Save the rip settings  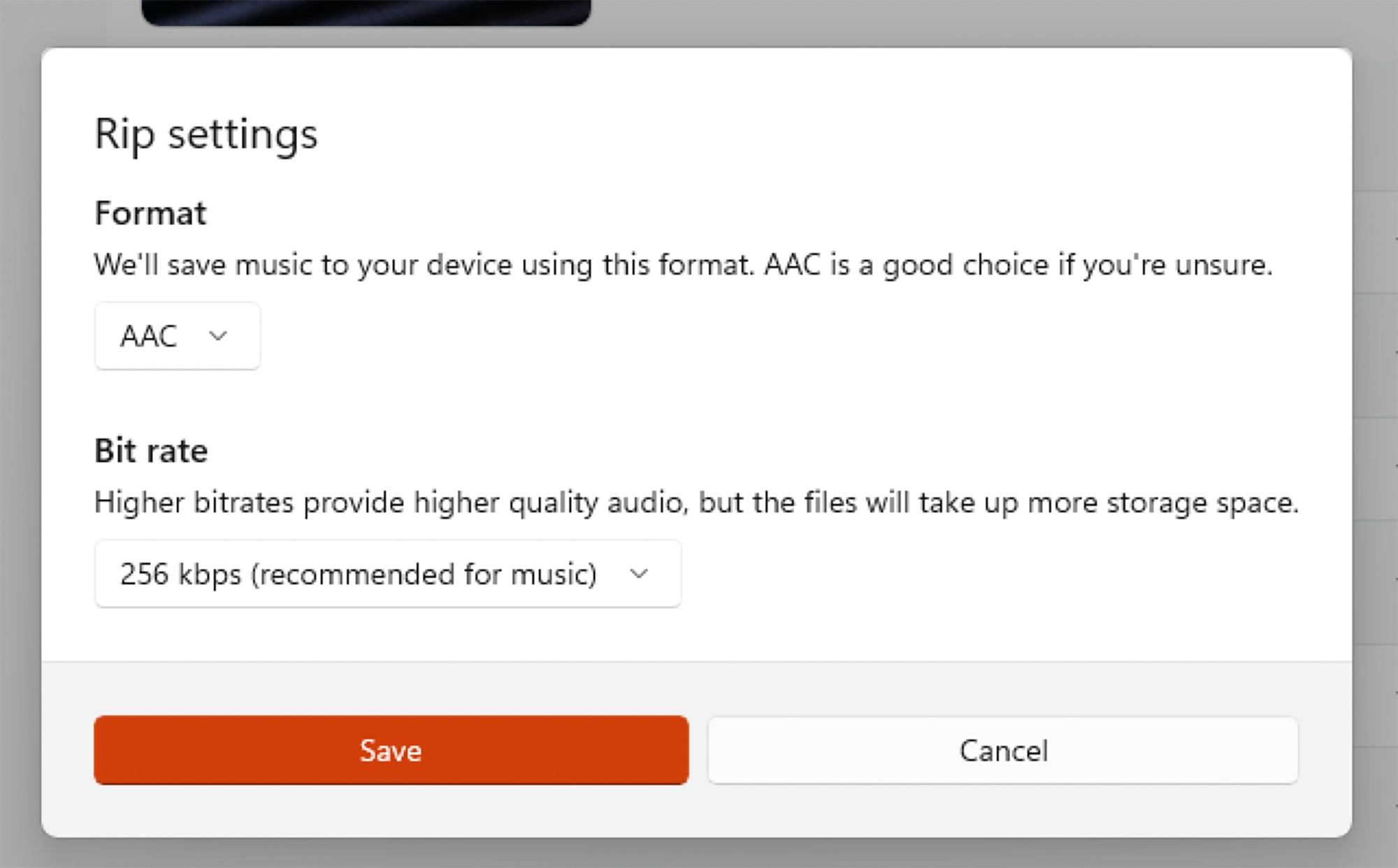pyautogui.click(x=391, y=750)
